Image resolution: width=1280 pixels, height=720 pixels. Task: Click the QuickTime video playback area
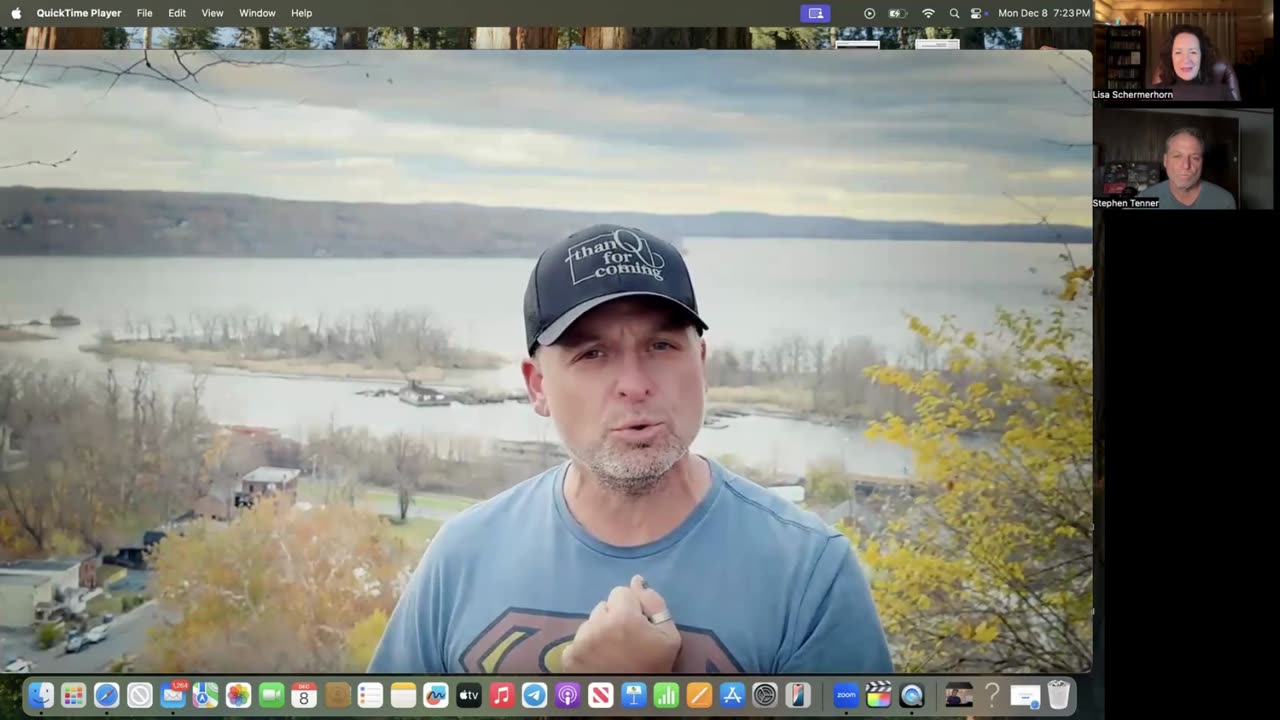[546, 361]
